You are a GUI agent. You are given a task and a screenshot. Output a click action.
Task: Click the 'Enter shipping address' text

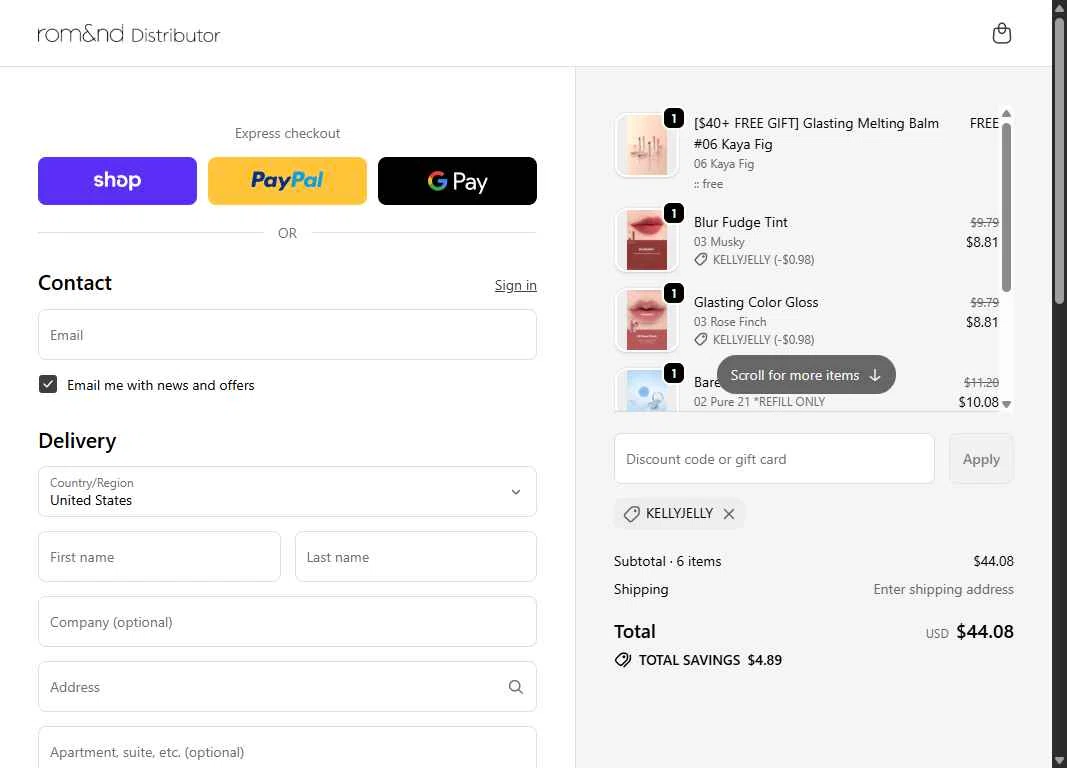tap(943, 589)
